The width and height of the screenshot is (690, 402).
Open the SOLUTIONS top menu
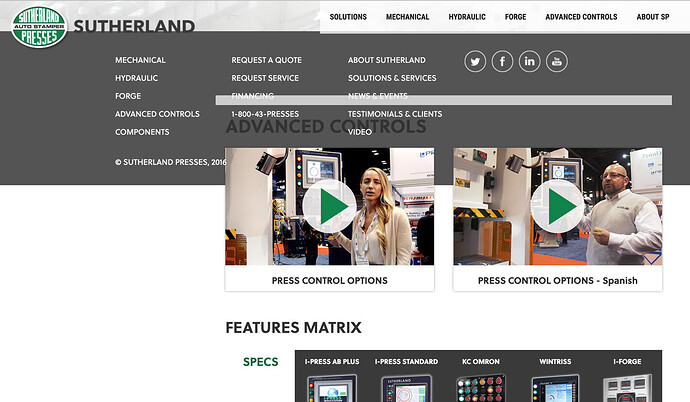point(348,17)
